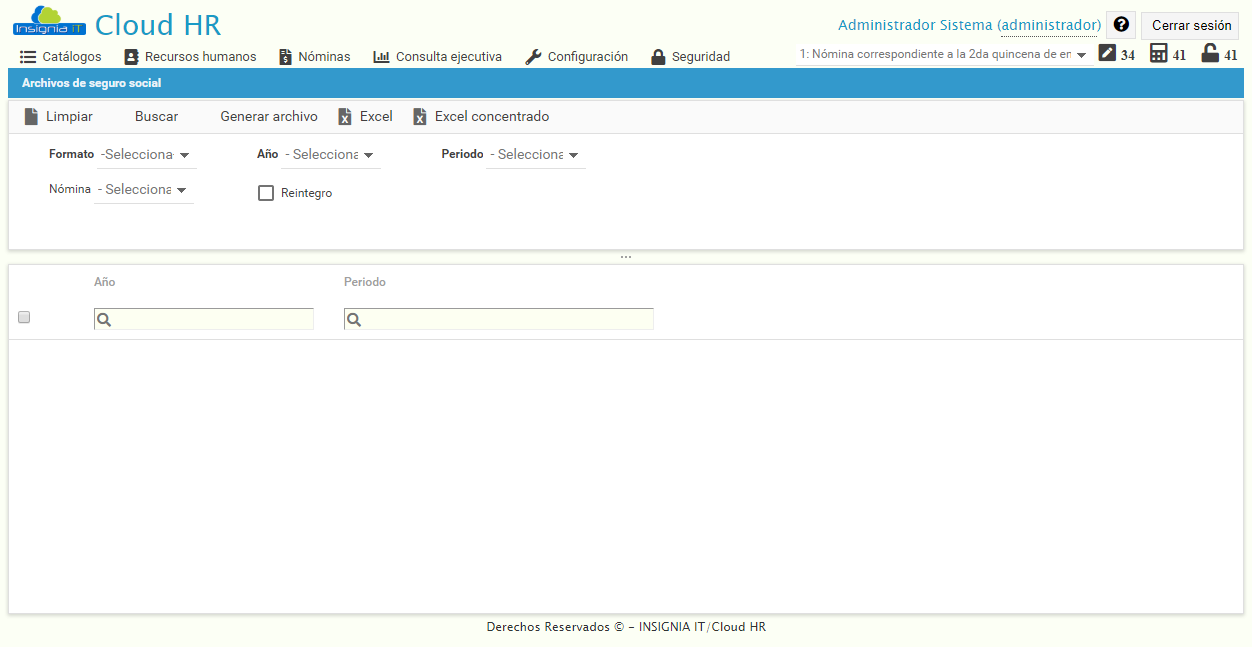
Task: Click the Generar archivo button
Action: point(268,116)
